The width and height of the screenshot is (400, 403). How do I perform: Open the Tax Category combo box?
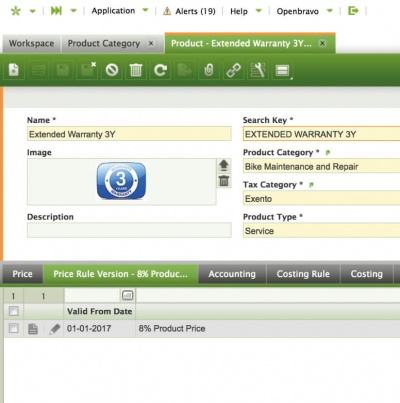[321, 198]
